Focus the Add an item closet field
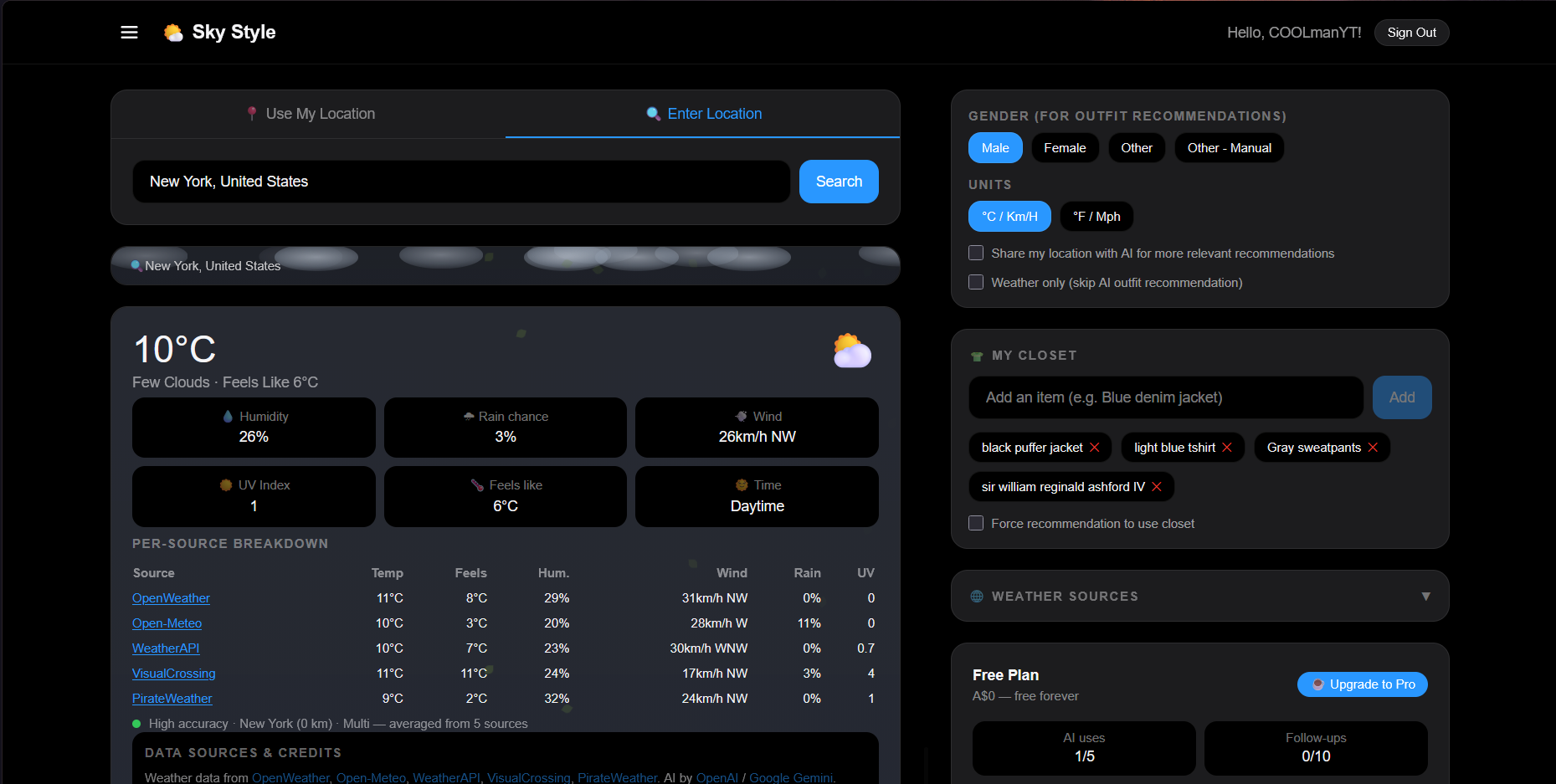Viewport: 1556px width, 784px height. [x=1166, y=397]
